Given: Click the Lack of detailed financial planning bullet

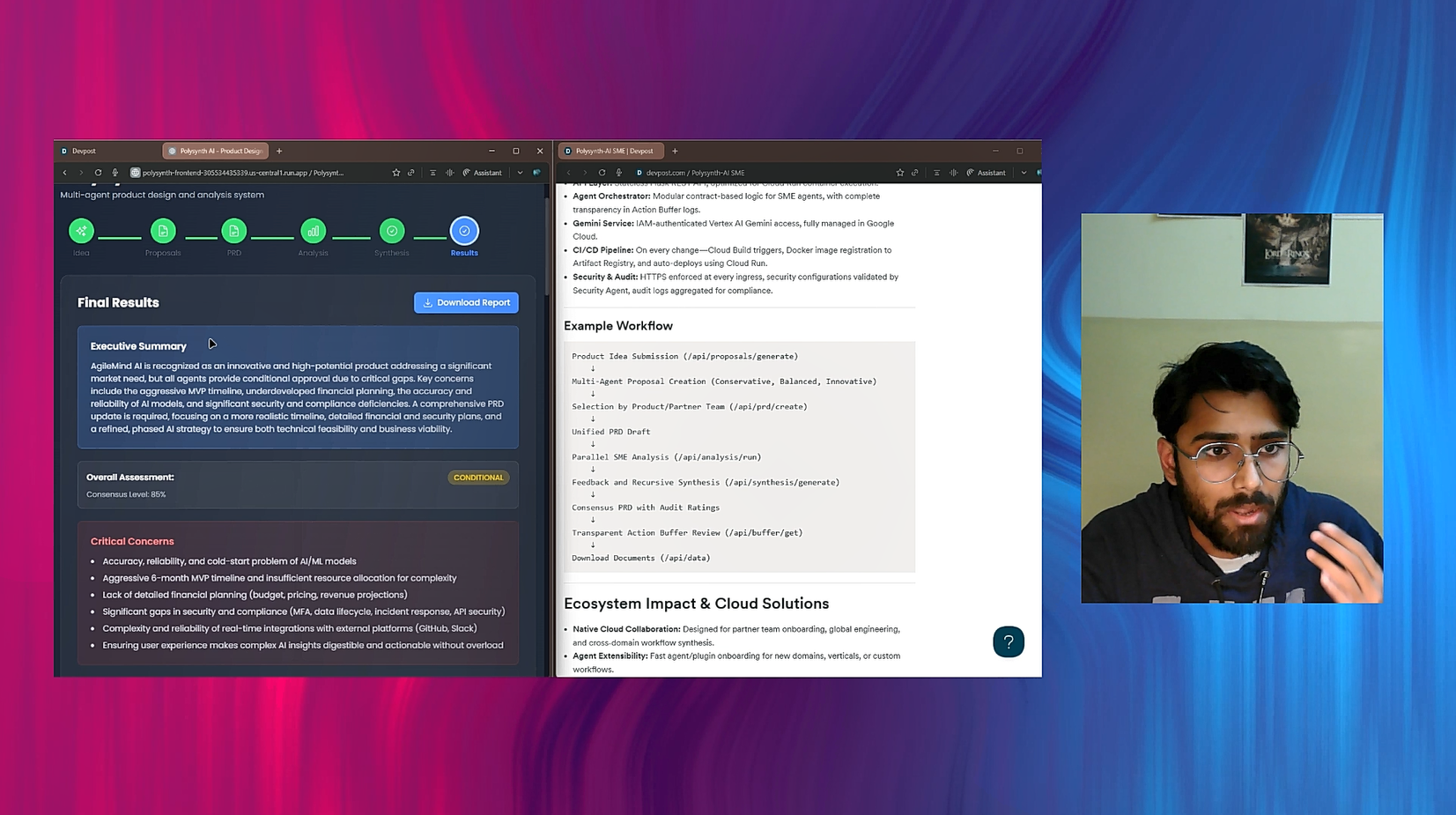Looking at the screenshot, I should pos(255,595).
